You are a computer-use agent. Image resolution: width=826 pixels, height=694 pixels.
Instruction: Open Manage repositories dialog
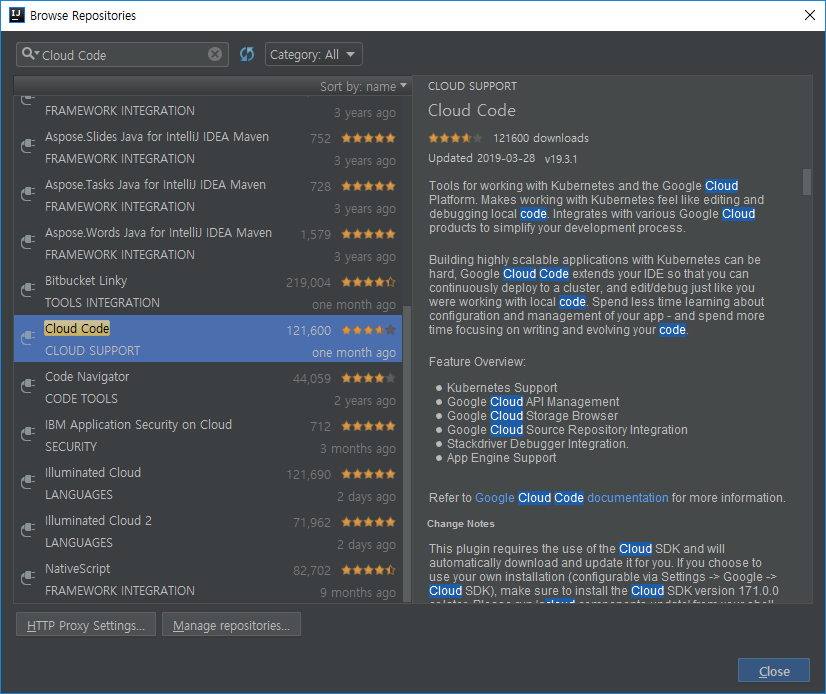(231, 624)
